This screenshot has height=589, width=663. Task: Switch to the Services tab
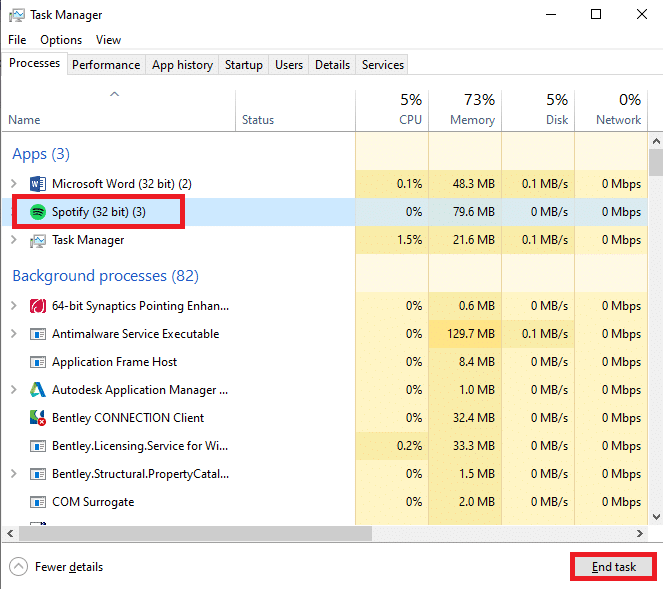click(383, 65)
